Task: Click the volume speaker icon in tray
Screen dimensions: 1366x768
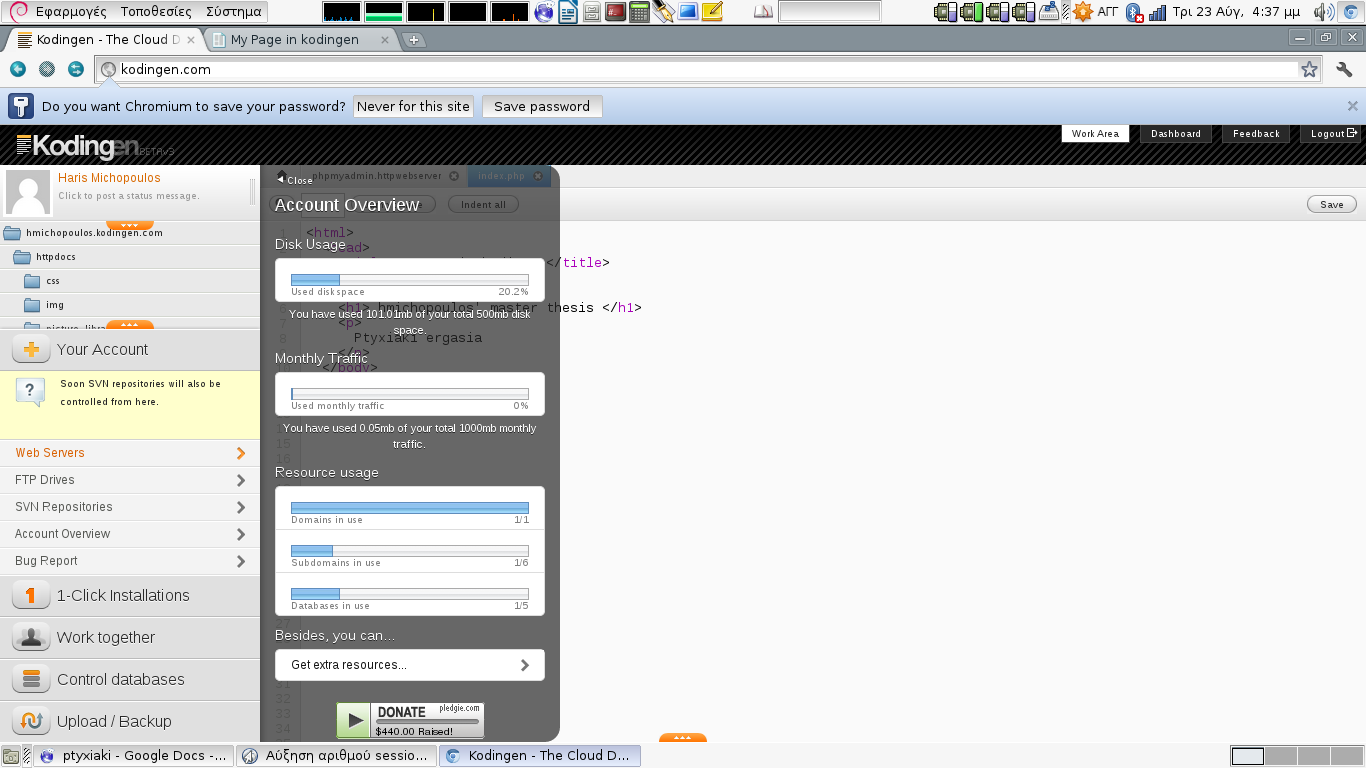Action: (x=1323, y=12)
